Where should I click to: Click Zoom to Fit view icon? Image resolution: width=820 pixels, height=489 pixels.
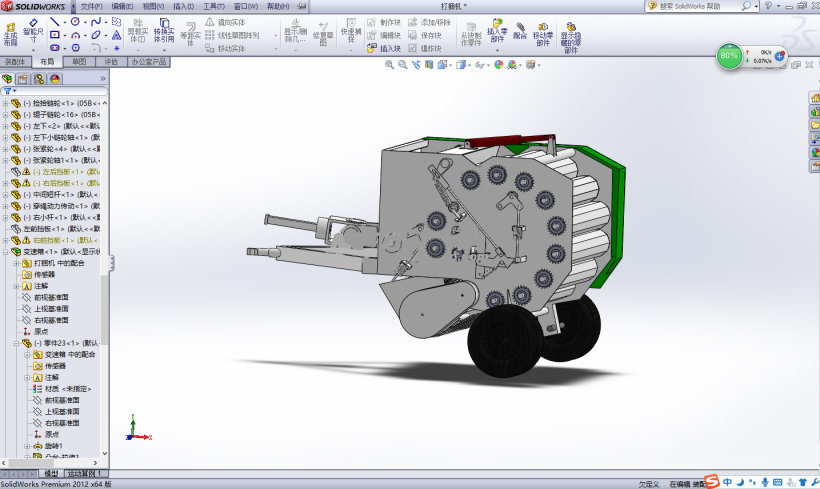click(389, 64)
